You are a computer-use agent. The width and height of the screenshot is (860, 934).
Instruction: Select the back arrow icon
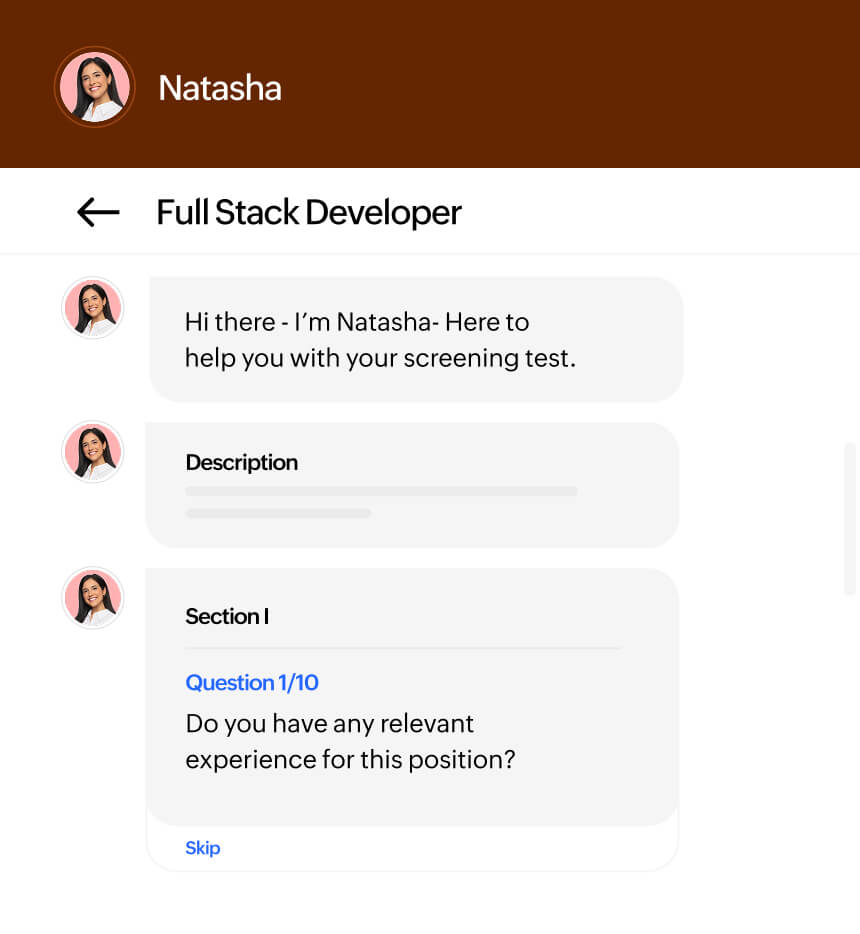[x=96, y=212]
